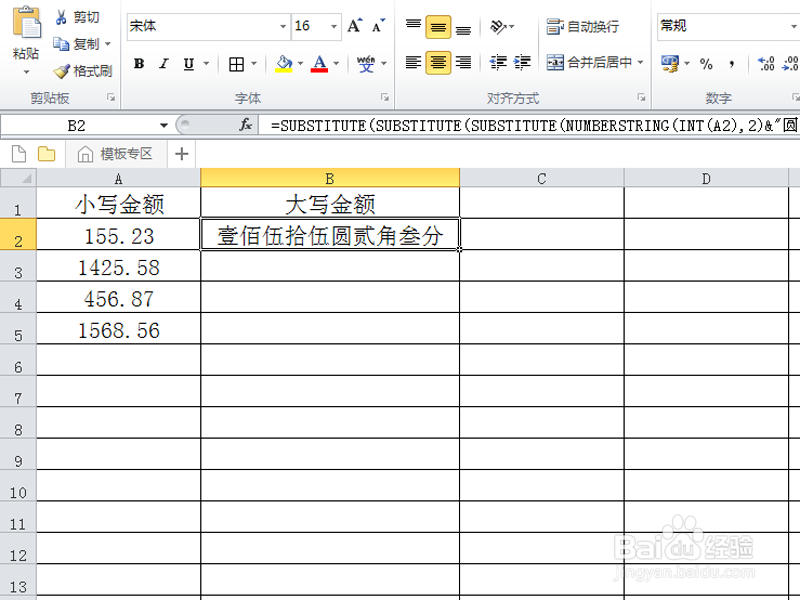Click the accounting currency format icon
The width and height of the screenshot is (800, 600).
[x=670, y=64]
